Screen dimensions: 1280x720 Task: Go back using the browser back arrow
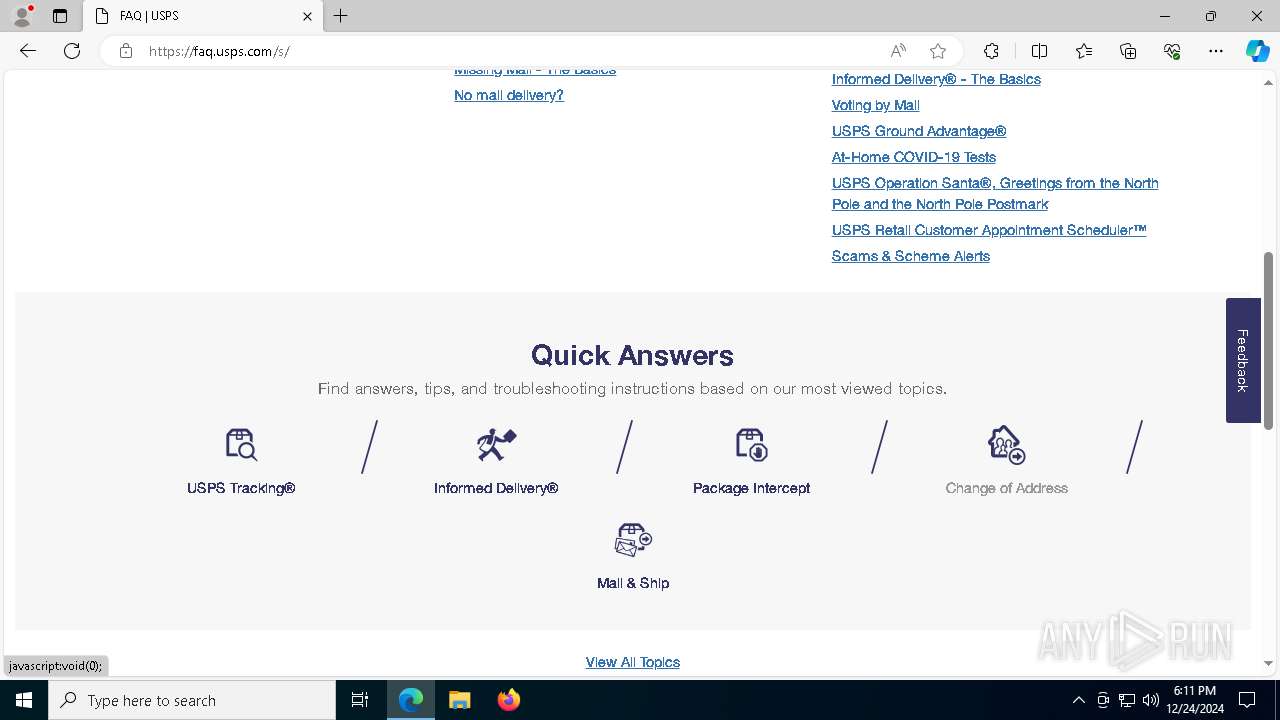tap(28, 51)
